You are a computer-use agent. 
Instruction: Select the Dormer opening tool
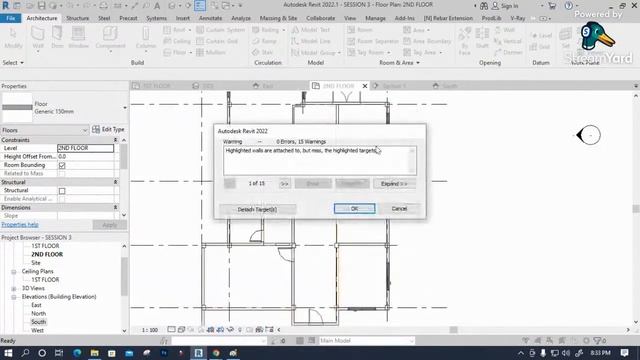pyautogui.click(x=508, y=52)
